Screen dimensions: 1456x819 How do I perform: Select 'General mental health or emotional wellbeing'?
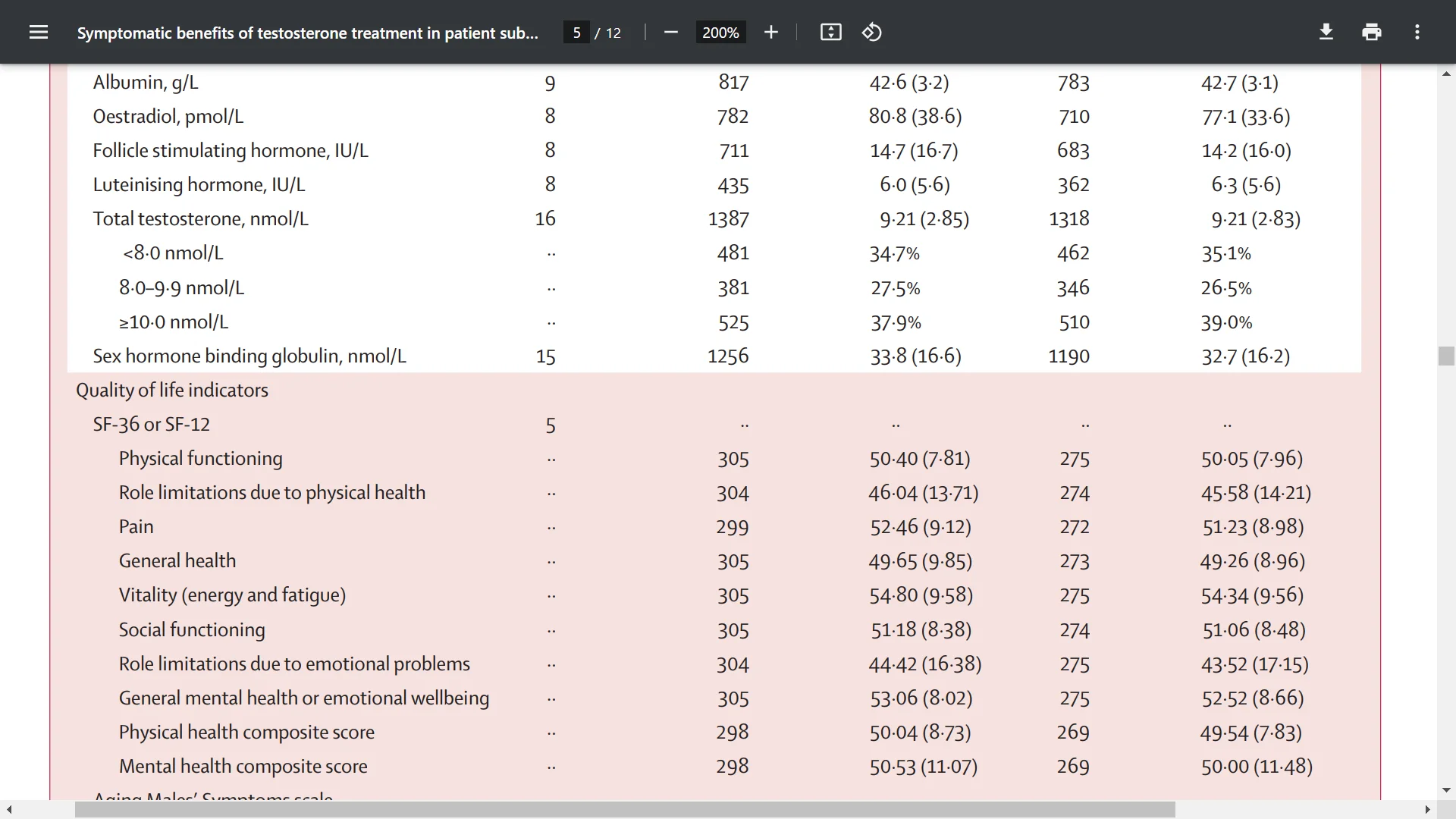(304, 698)
